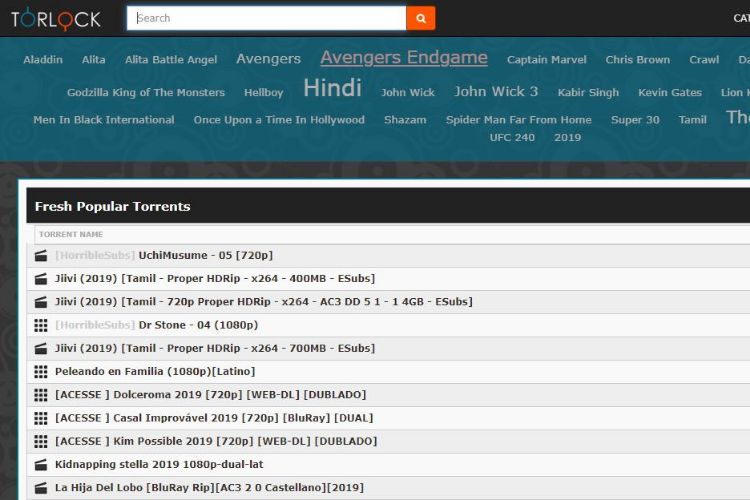750x500 pixels.
Task: Open the UFC 240 tag
Action: pyautogui.click(x=512, y=137)
